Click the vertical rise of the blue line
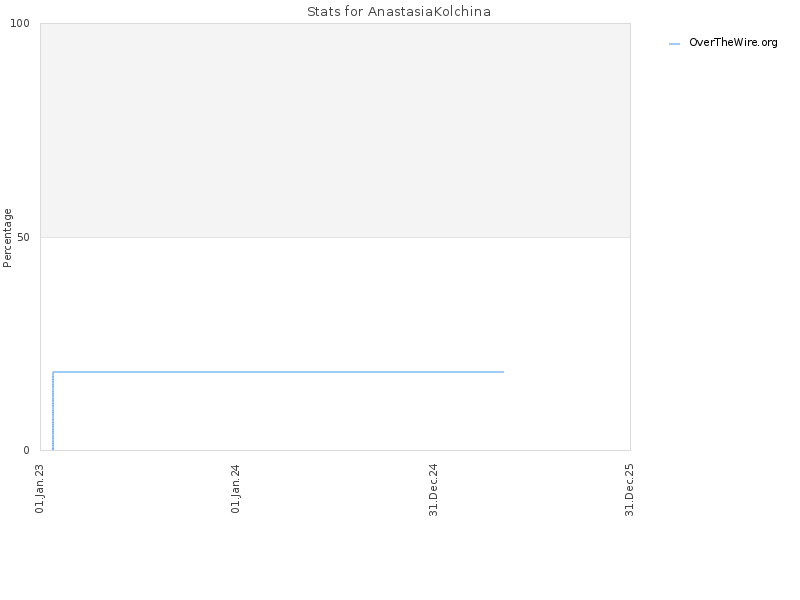The width and height of the screenshot is (800, 600). [53, 411]
